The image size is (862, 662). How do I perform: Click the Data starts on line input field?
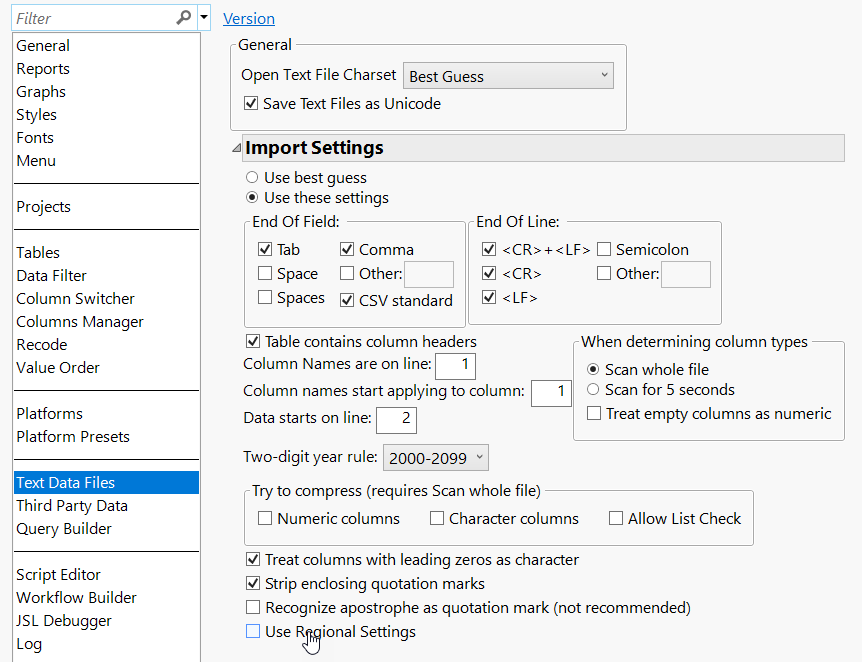click(396, 419)
